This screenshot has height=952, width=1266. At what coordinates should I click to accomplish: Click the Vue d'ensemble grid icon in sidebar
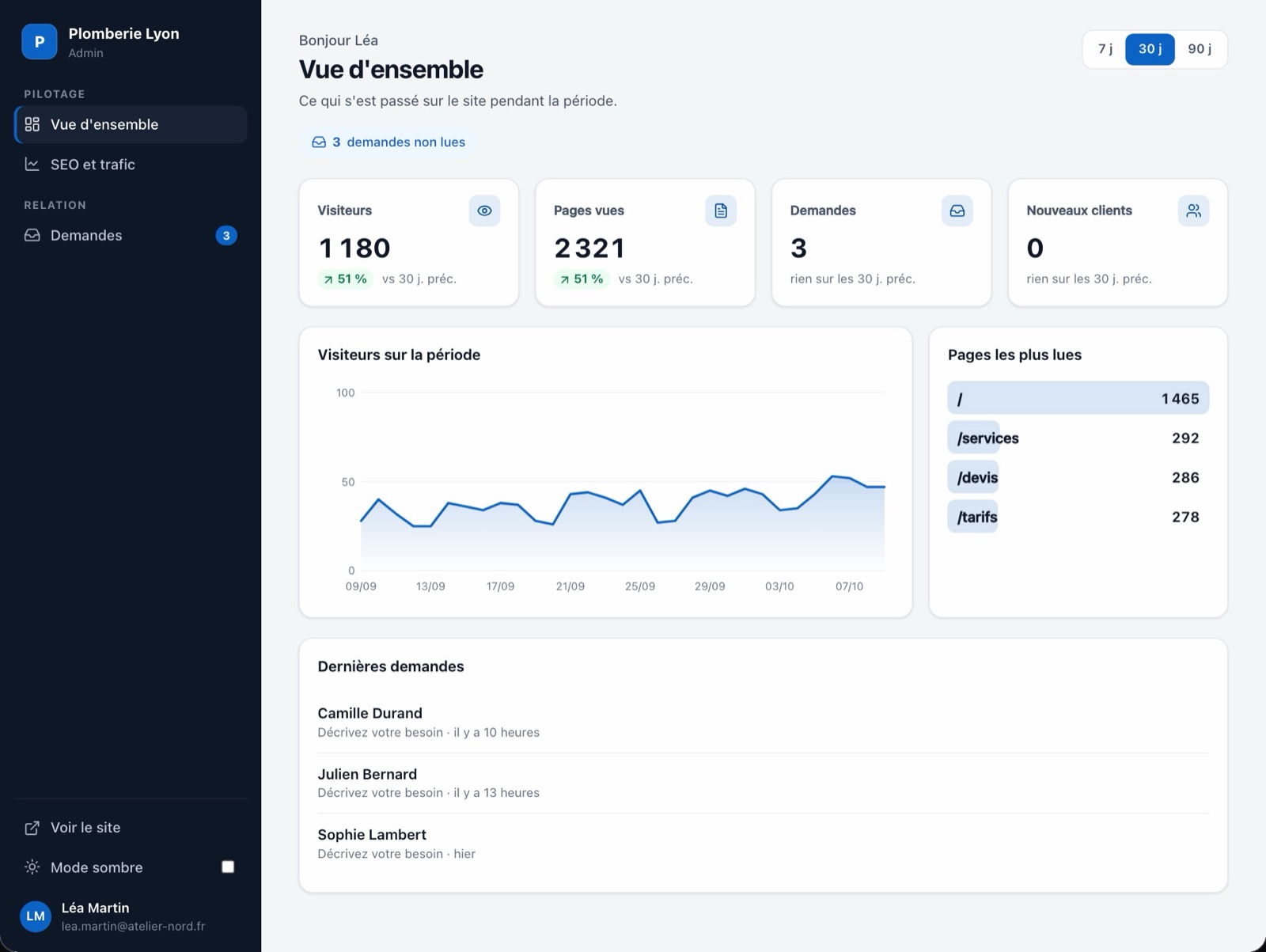(x=32, y=124)
